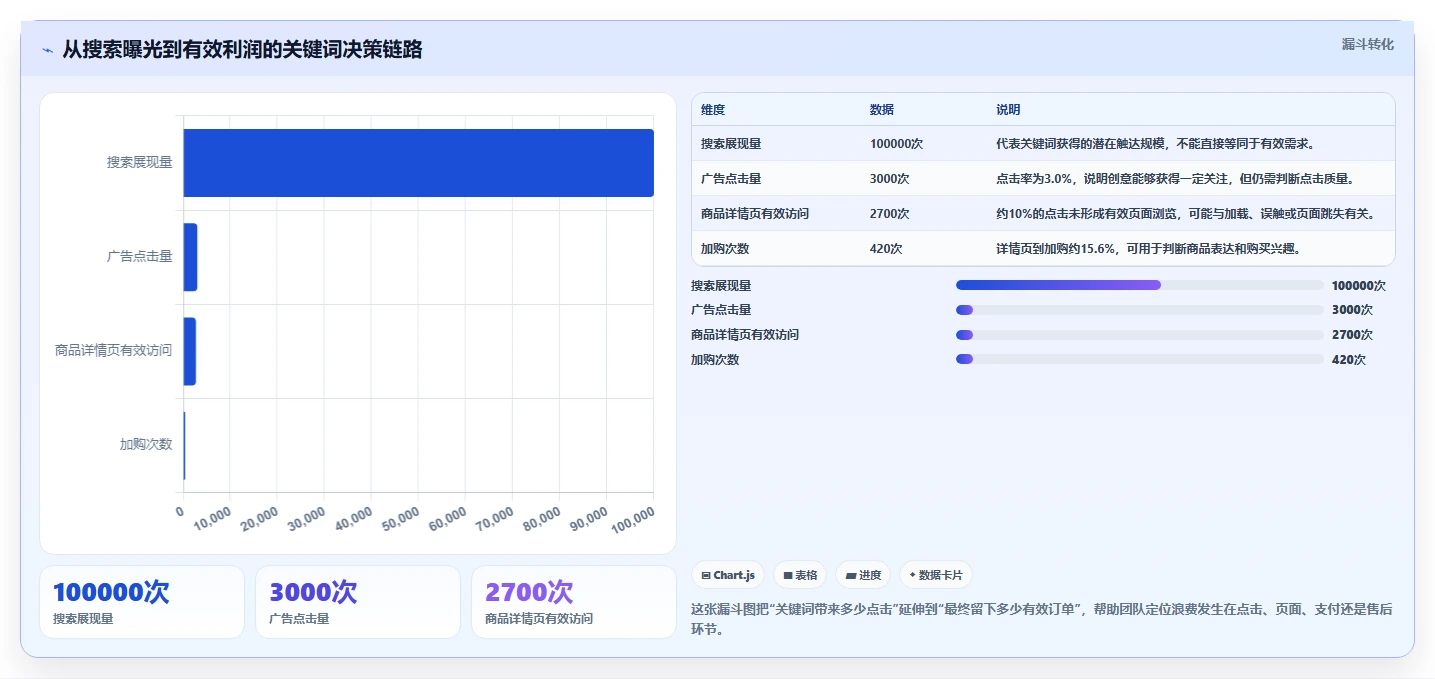1435x679 pixels.
Task: Click the 广告点击量 label beside the progress bar
Action: pos(721,310)
